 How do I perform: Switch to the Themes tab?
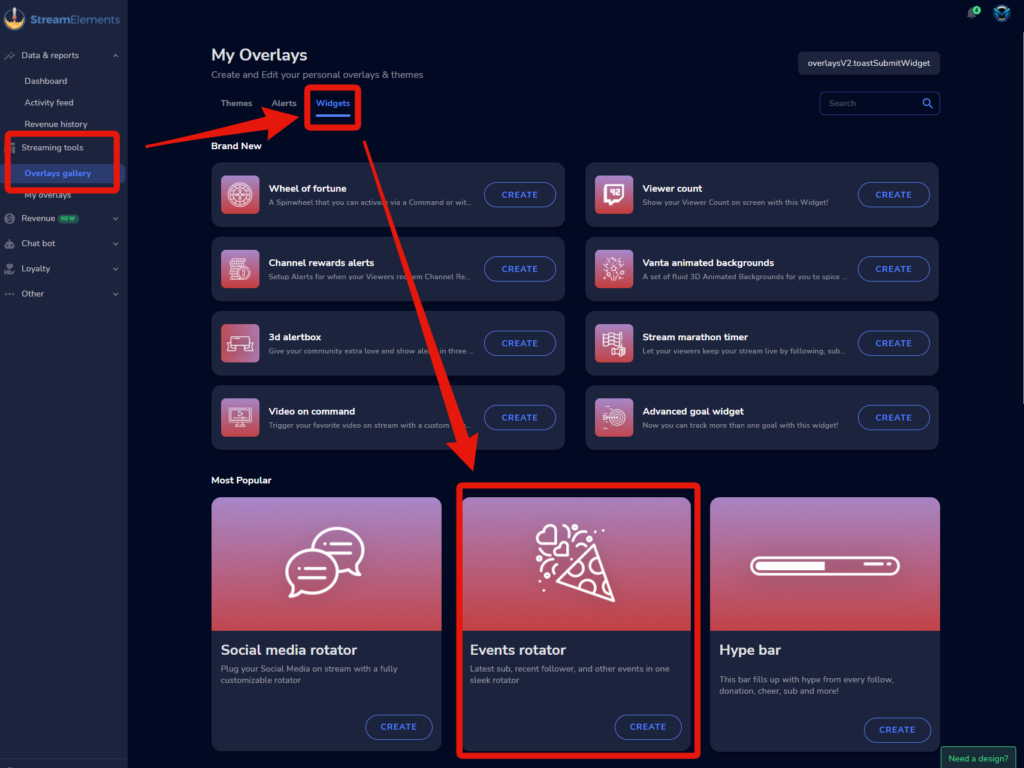(236, 103)
